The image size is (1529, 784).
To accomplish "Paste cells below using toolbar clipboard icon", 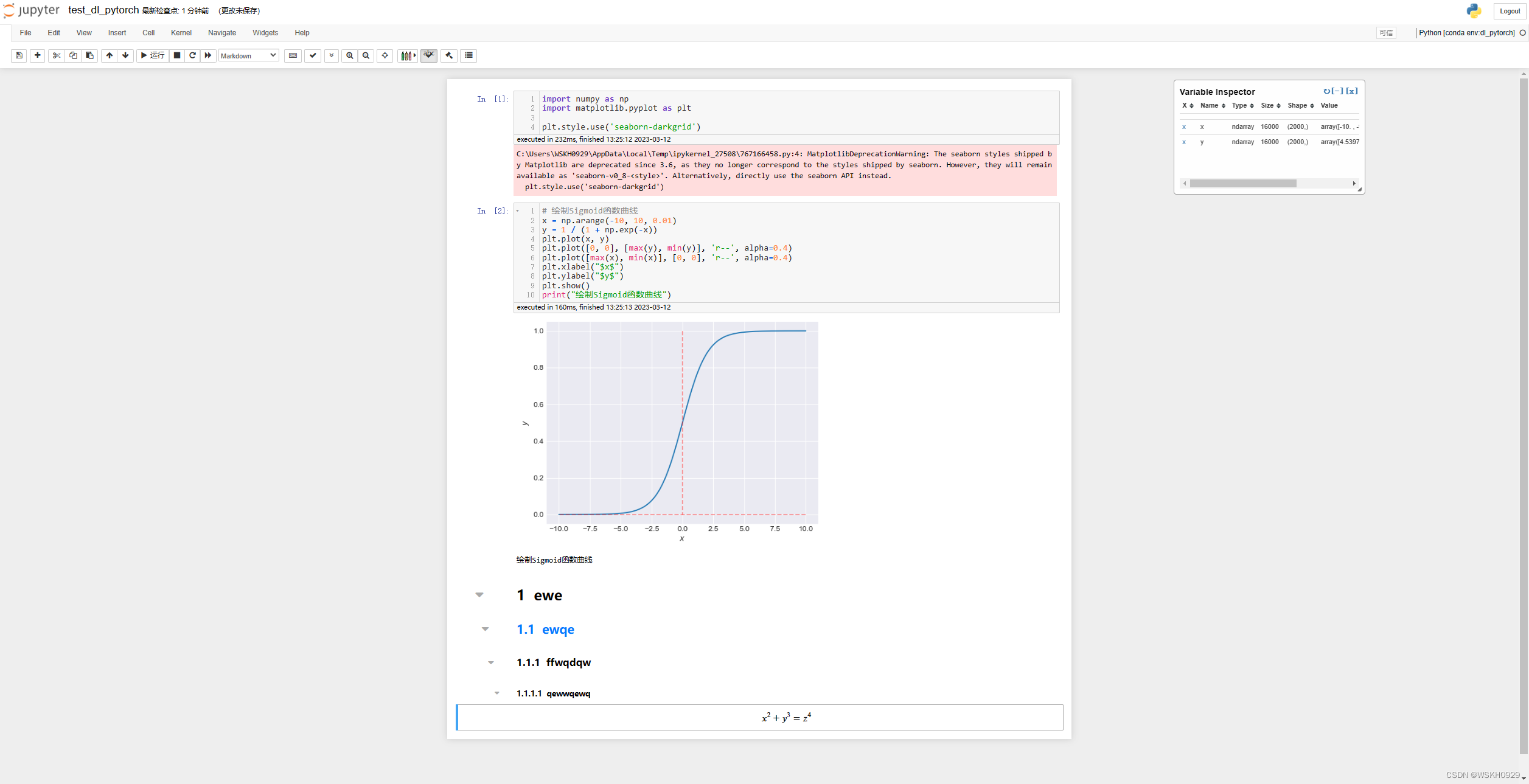I will [90, 55].
